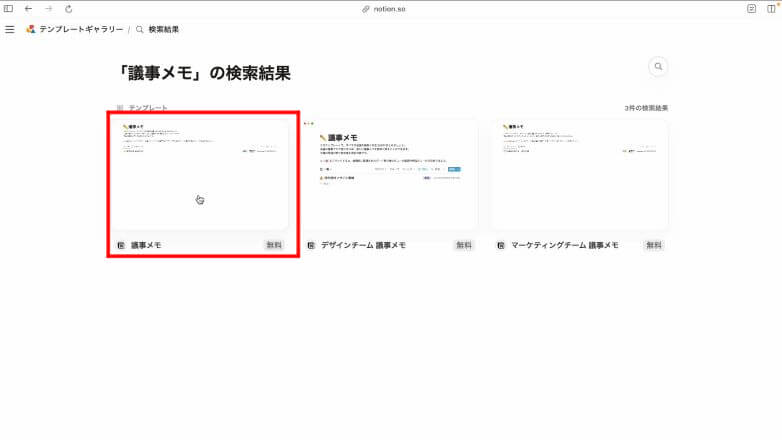Click the 無料 badge on the first 議事メモ card
The width and height of the screenshot is (782, 440).
[274, 245]
